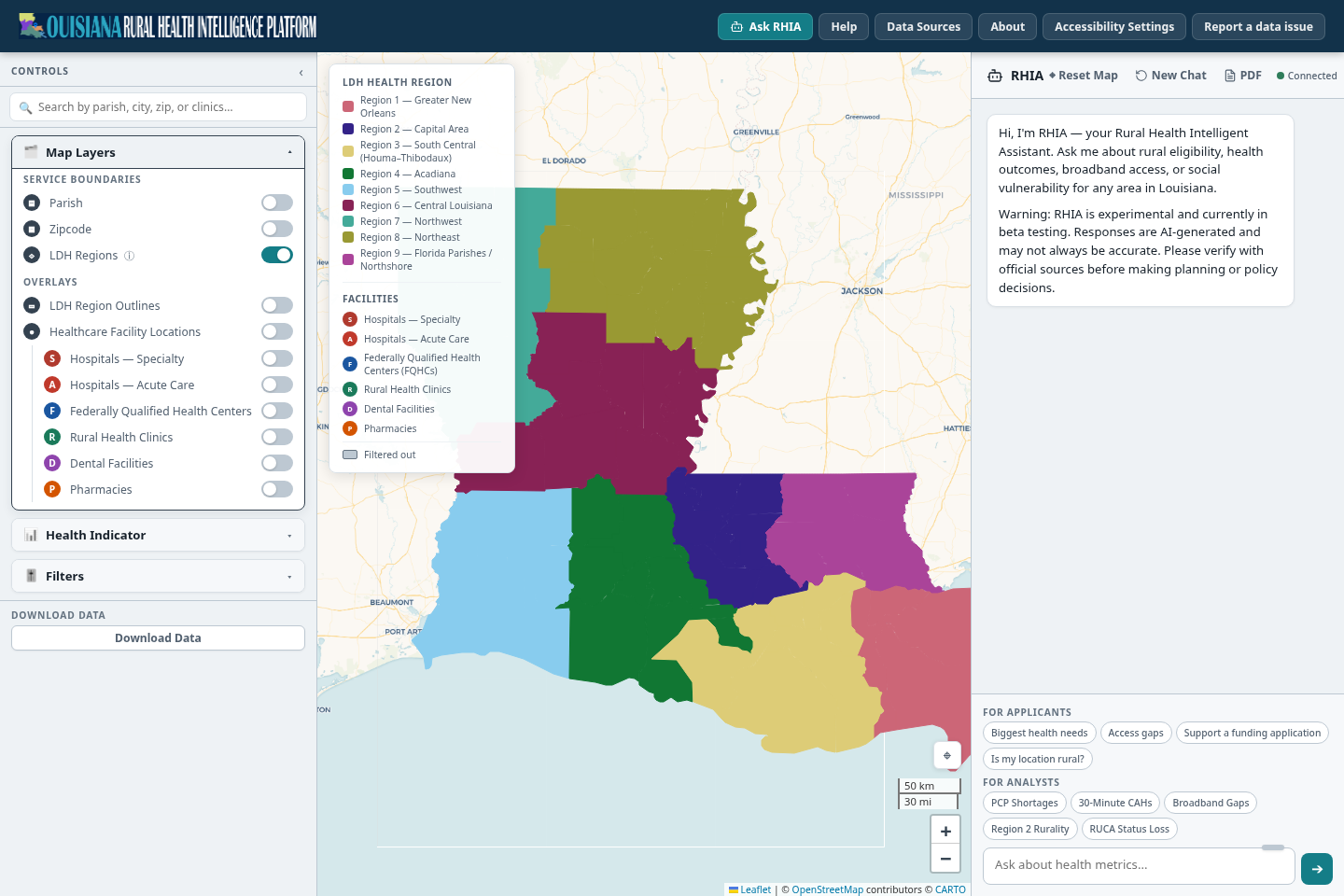Export the chat as PDF

(1243, 76)
